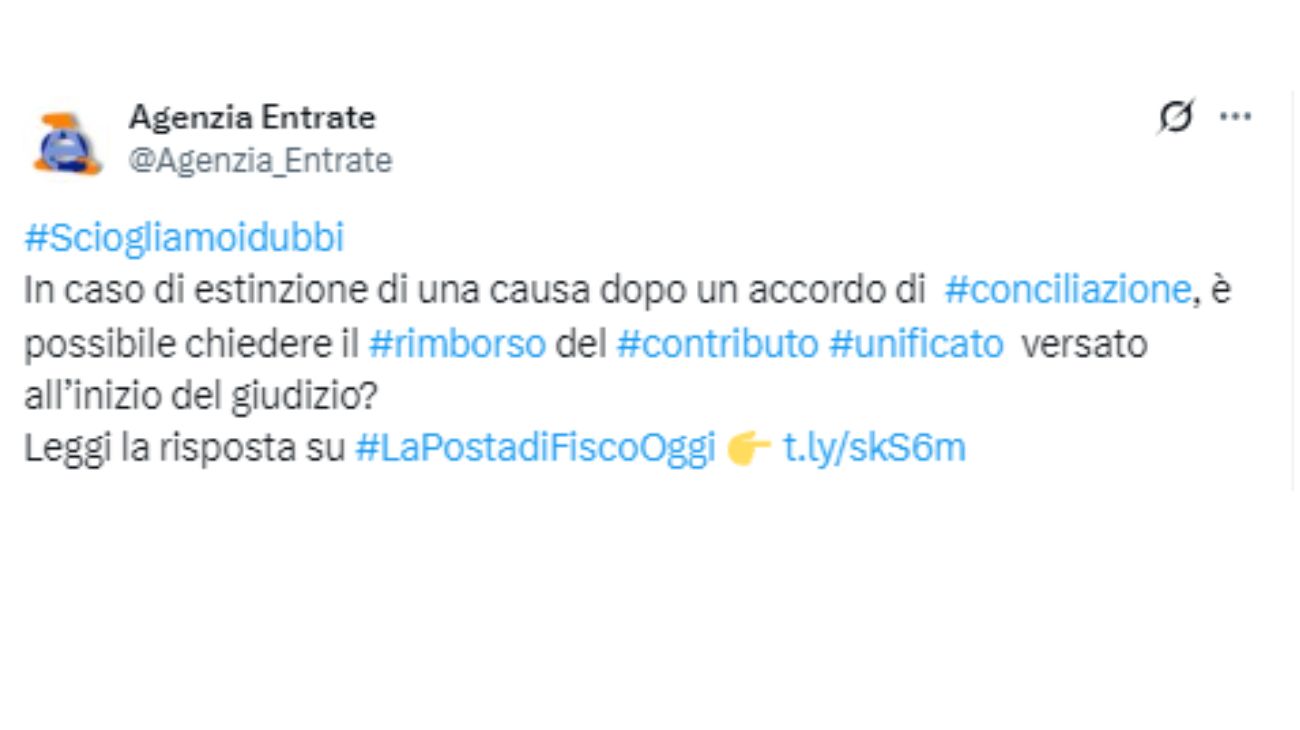Open the #Sciogliamoidubbi hashtag

click(x=184, y=239)
